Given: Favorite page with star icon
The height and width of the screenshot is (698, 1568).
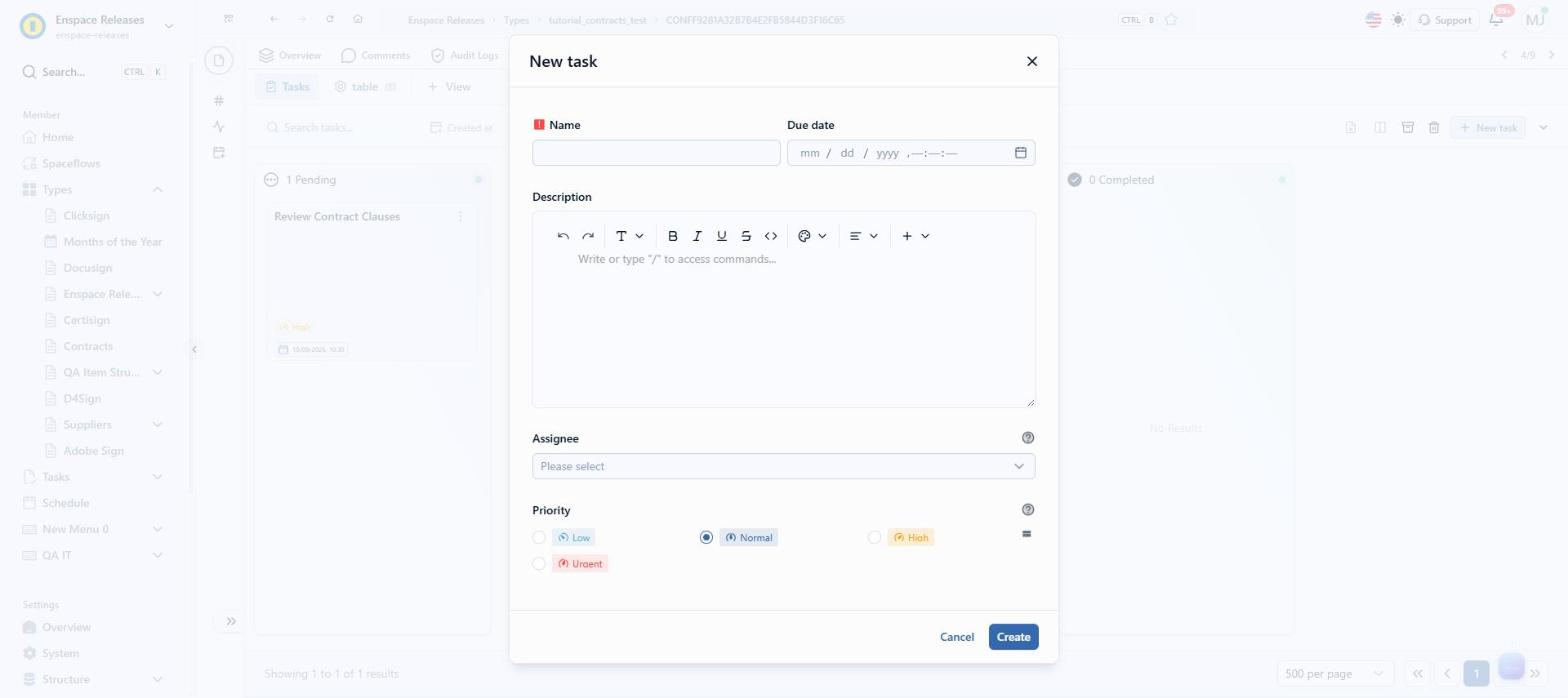Looking at the screenshot, I should 1171,19.
